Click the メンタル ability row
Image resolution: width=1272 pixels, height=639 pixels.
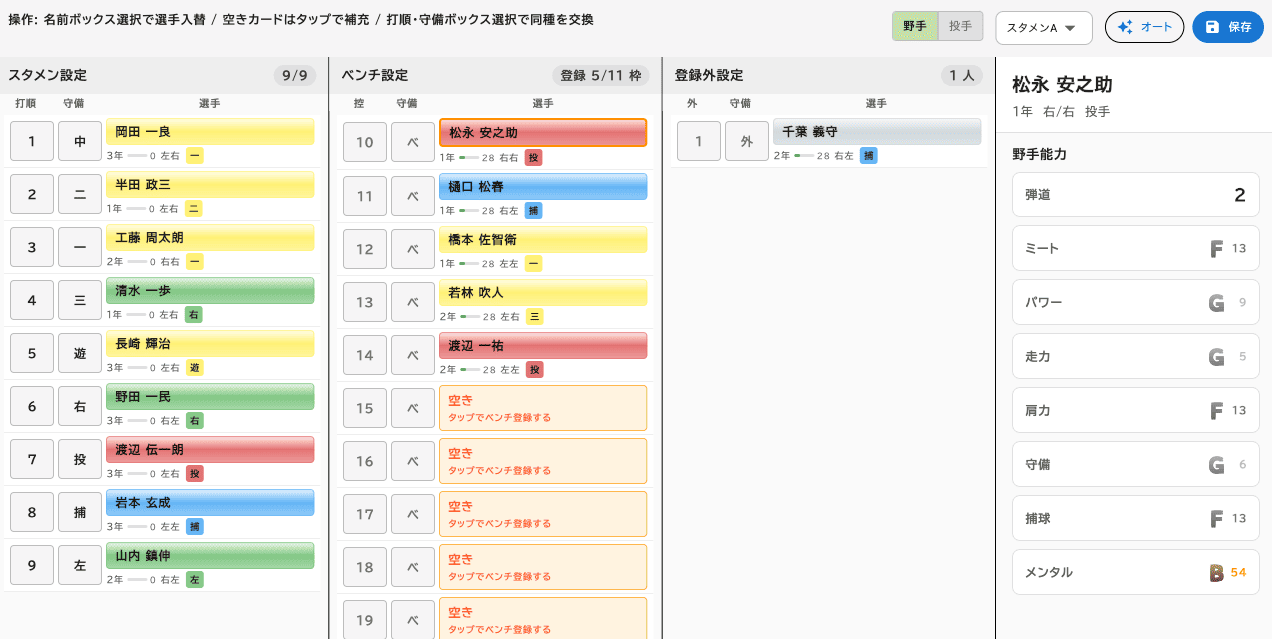point(1135,572)
